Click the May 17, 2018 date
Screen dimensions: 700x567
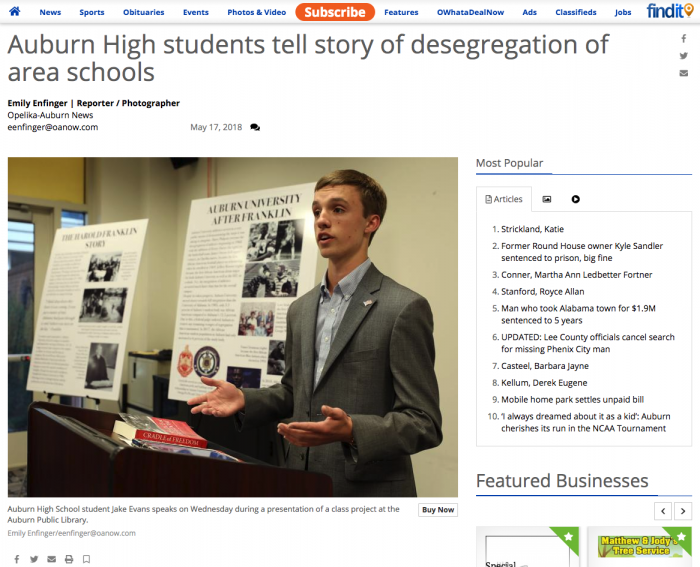[x=216, y=127]
